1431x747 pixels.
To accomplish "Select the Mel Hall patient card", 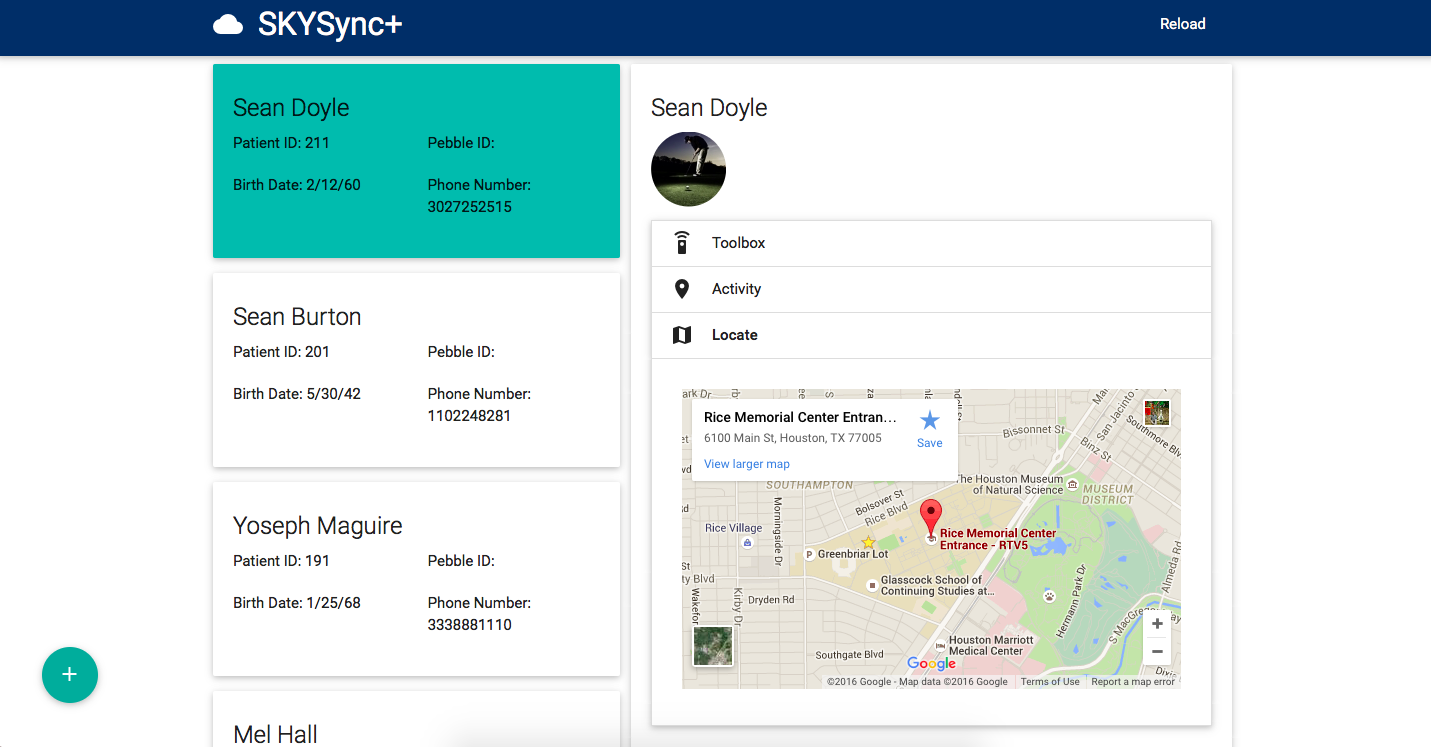I will pos(416,719).
